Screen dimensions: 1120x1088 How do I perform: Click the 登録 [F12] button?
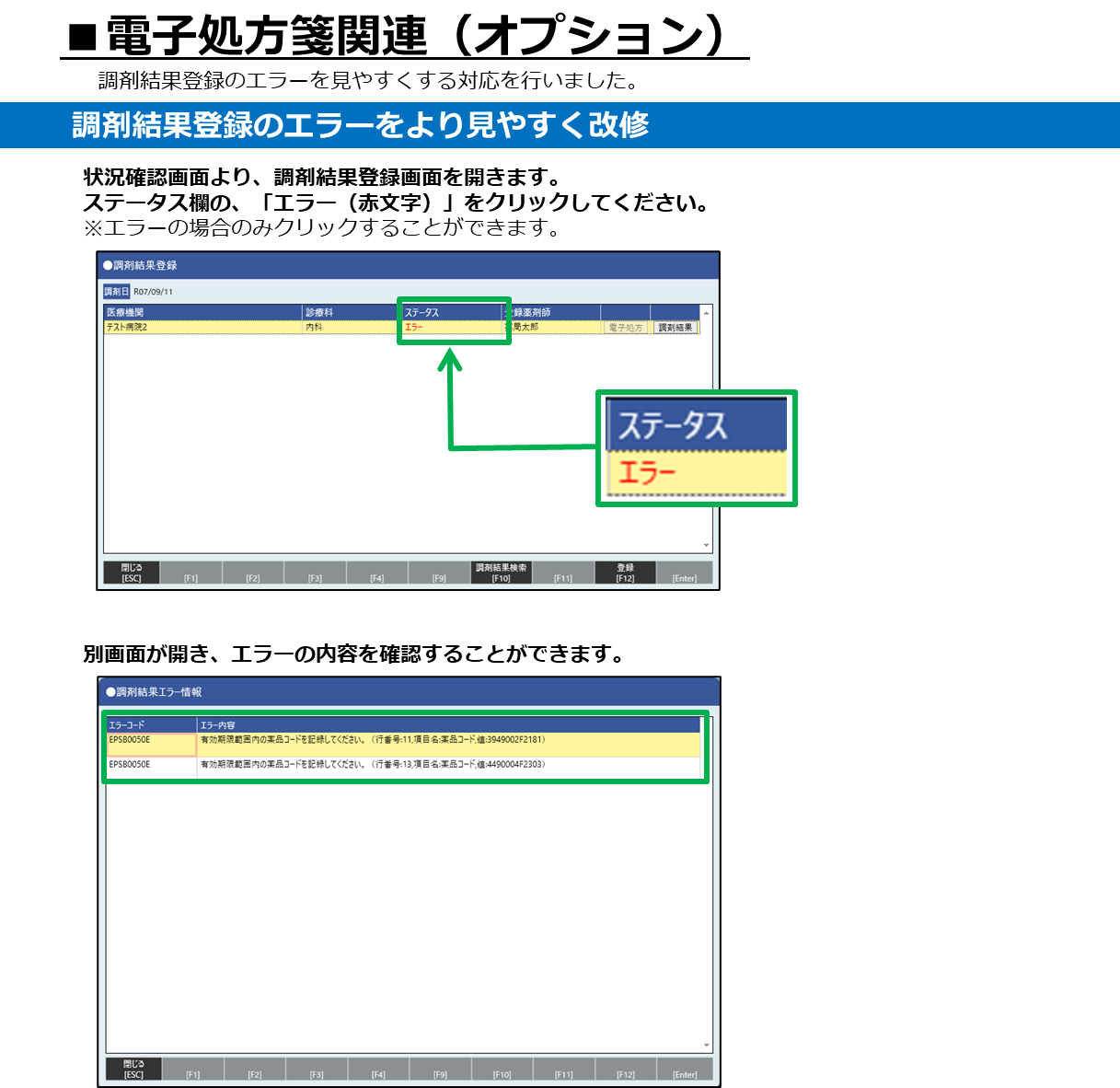click(x=625, y=573)
